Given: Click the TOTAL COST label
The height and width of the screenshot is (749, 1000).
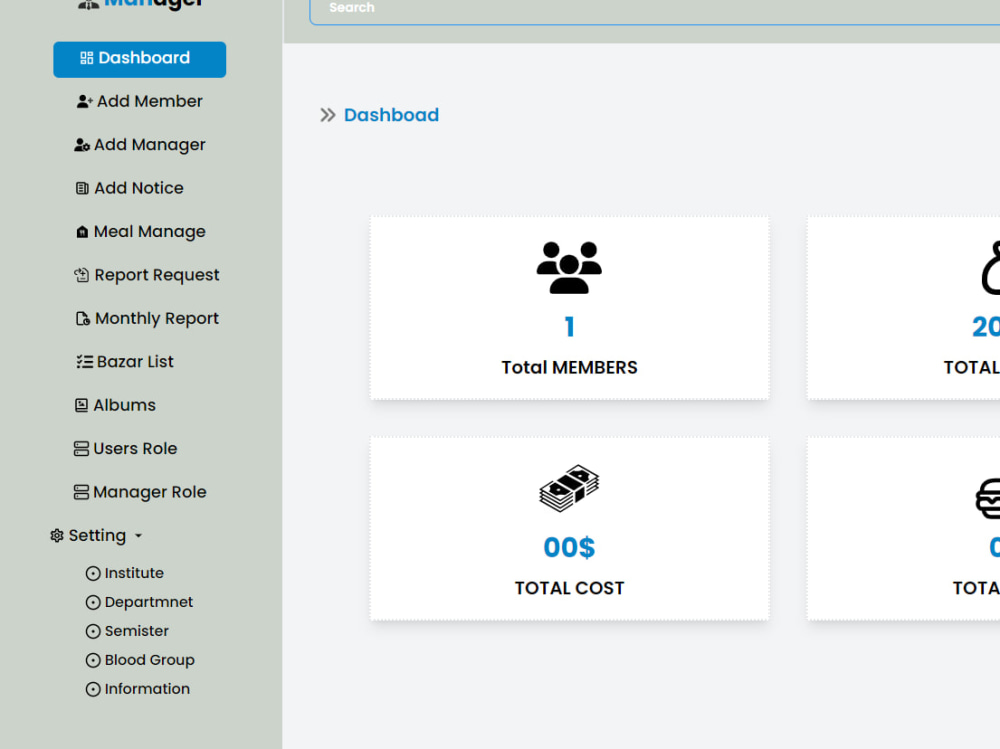Looking at the screenshot, I should pyautogui.click(x=569, y=588).
